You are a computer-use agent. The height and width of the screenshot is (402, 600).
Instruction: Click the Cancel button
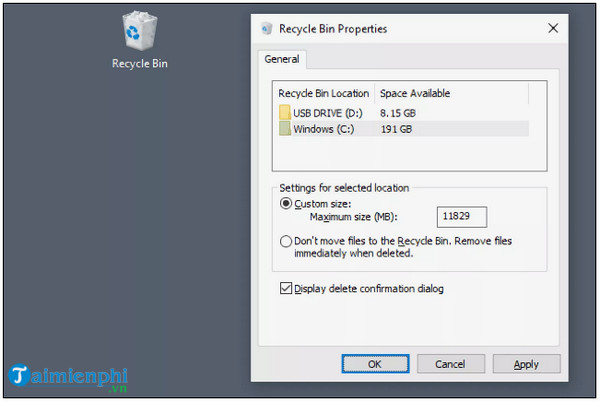pos(450,364)
